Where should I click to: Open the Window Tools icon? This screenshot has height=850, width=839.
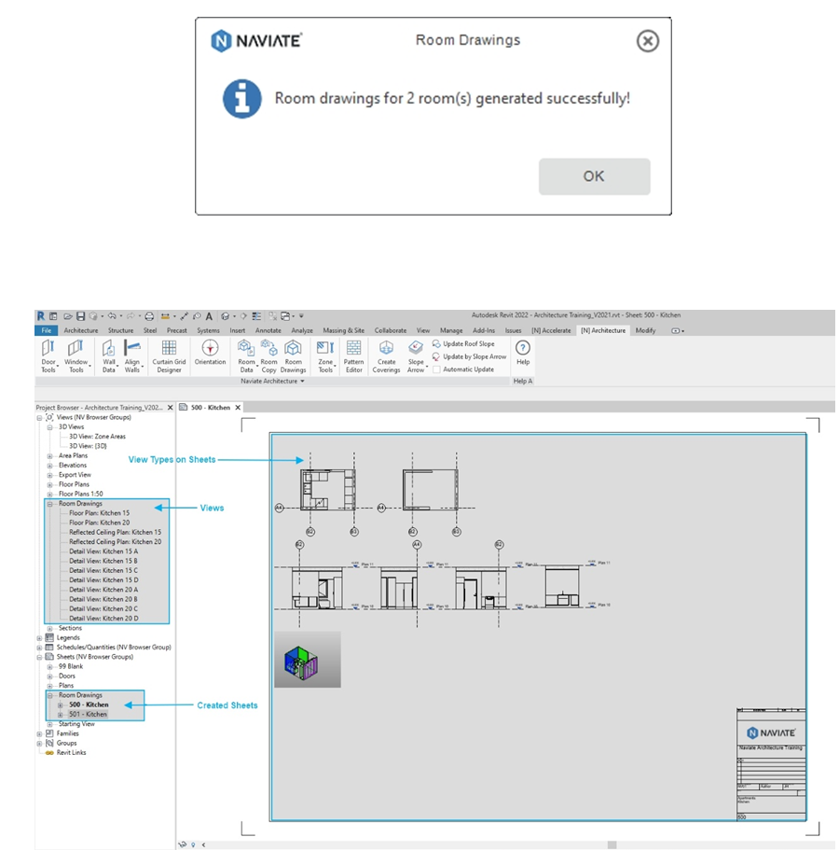coord(76,356)
